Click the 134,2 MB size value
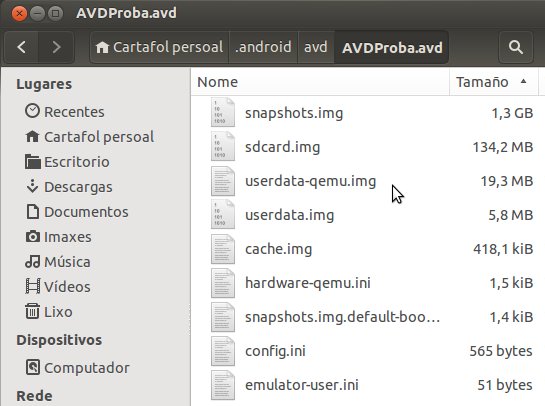 [x=503, y=147]
